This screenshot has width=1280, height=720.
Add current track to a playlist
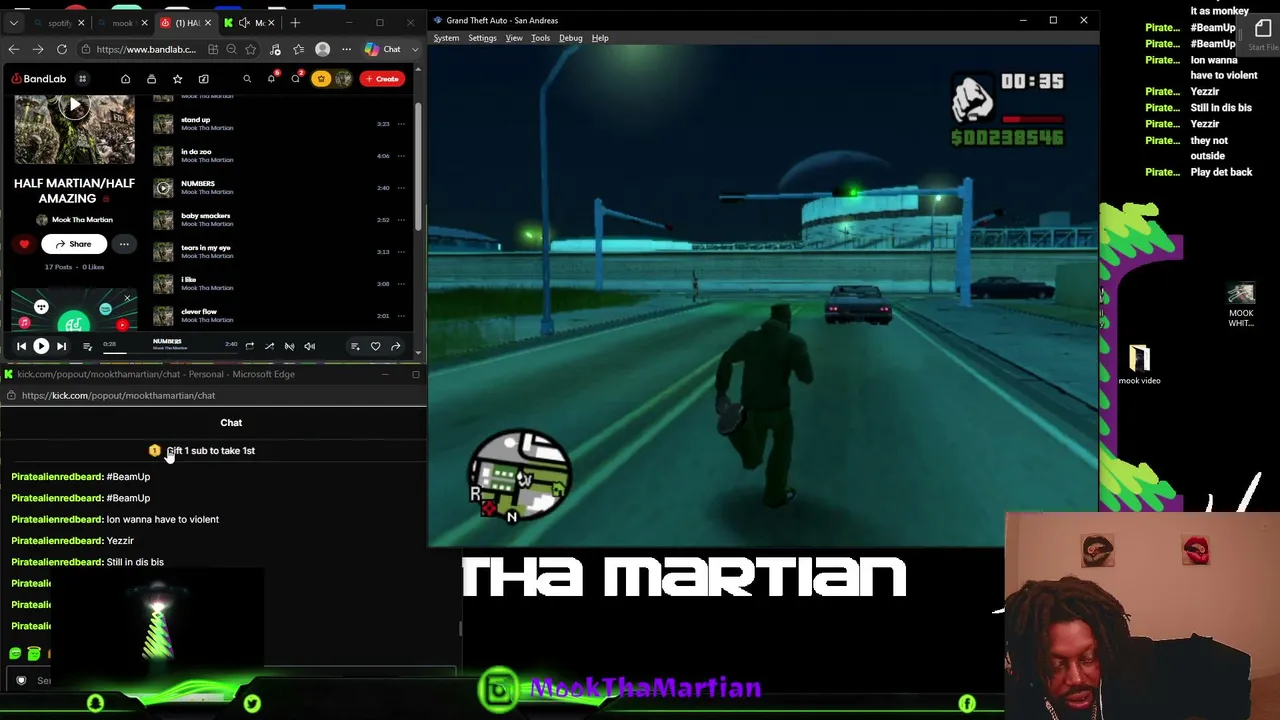tap(355, 346)
